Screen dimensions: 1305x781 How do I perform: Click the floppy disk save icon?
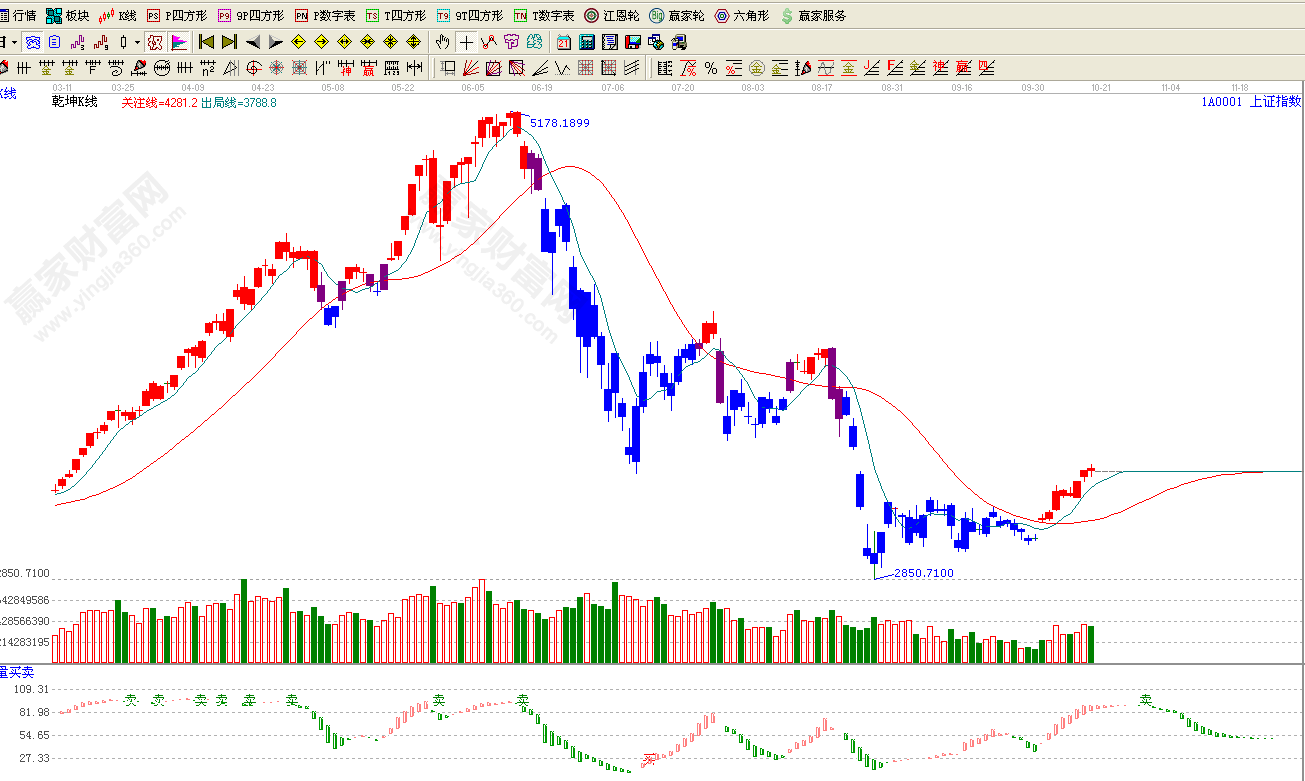pyautogui.click(x=632, y=42)
